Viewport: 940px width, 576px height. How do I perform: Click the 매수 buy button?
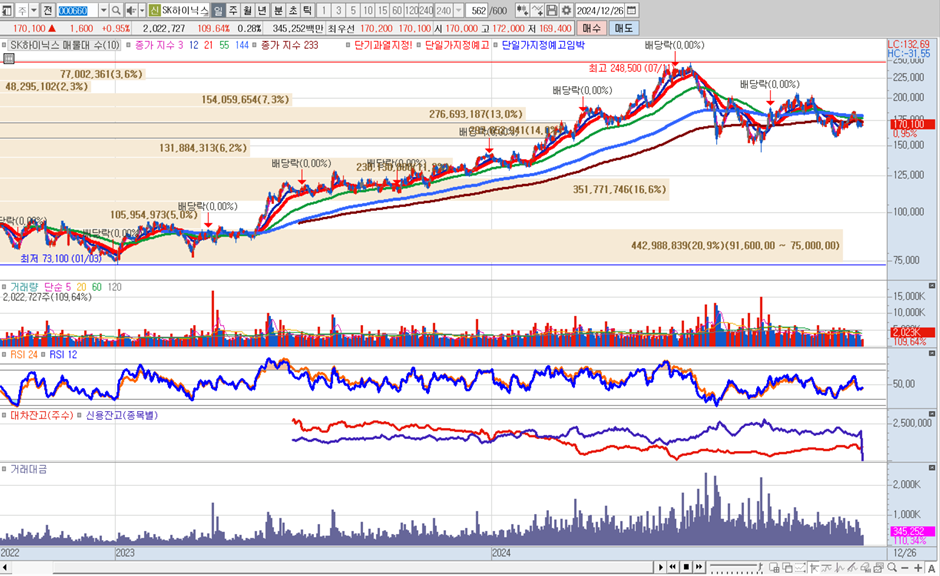click(592, 29)
